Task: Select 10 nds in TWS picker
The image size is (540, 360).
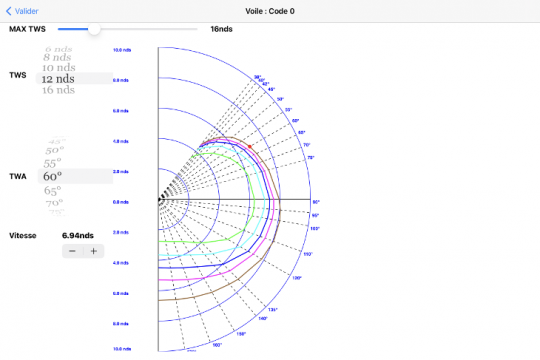Action: (x=59, y=68)
